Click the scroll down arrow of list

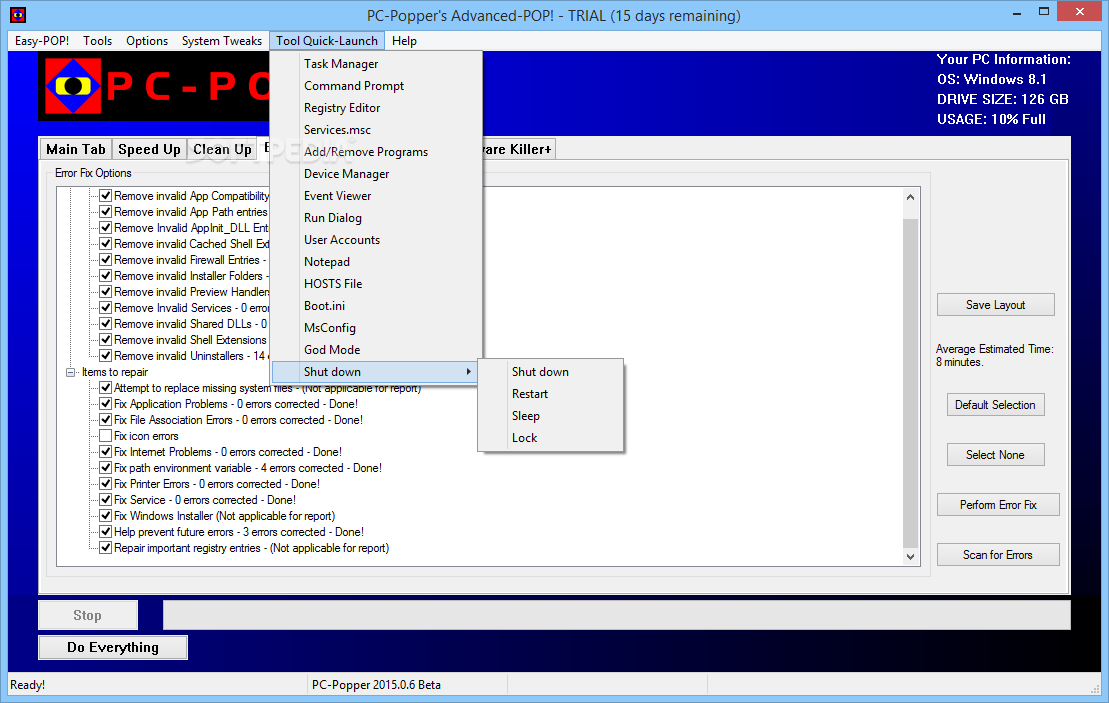click(x=910, y=557)
